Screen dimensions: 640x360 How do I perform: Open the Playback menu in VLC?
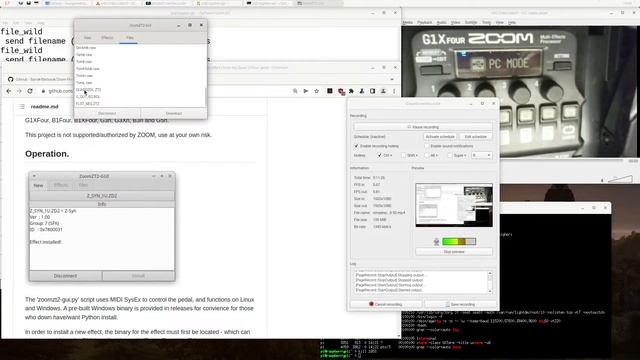pyautogui.click(x=424, y=22)
